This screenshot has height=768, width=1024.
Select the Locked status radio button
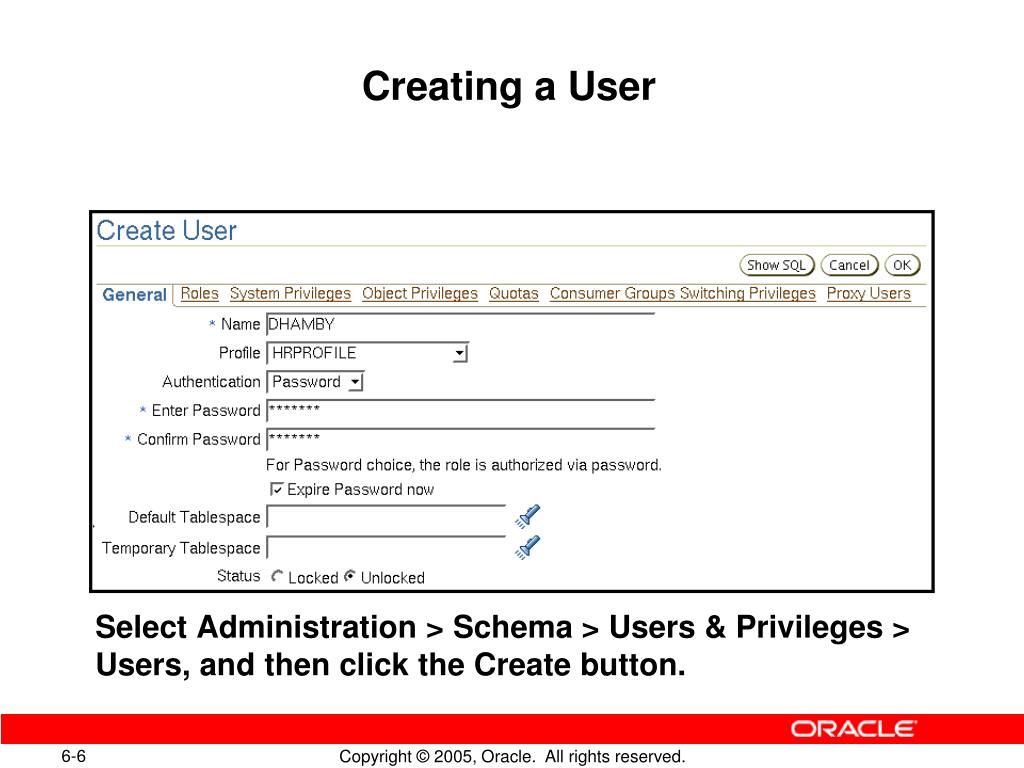(x=277, y=577)
